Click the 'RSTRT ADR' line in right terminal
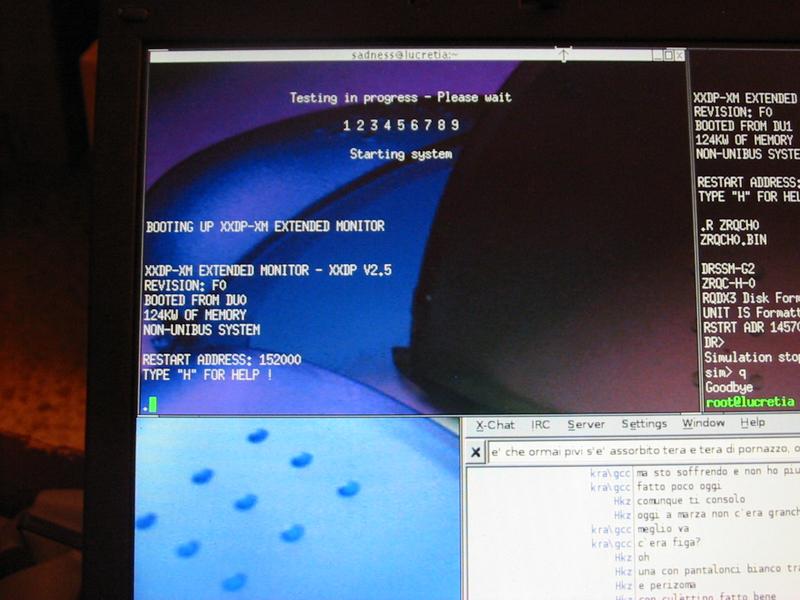The width and height of the screenshot is (800, 600). coord(752,328)
